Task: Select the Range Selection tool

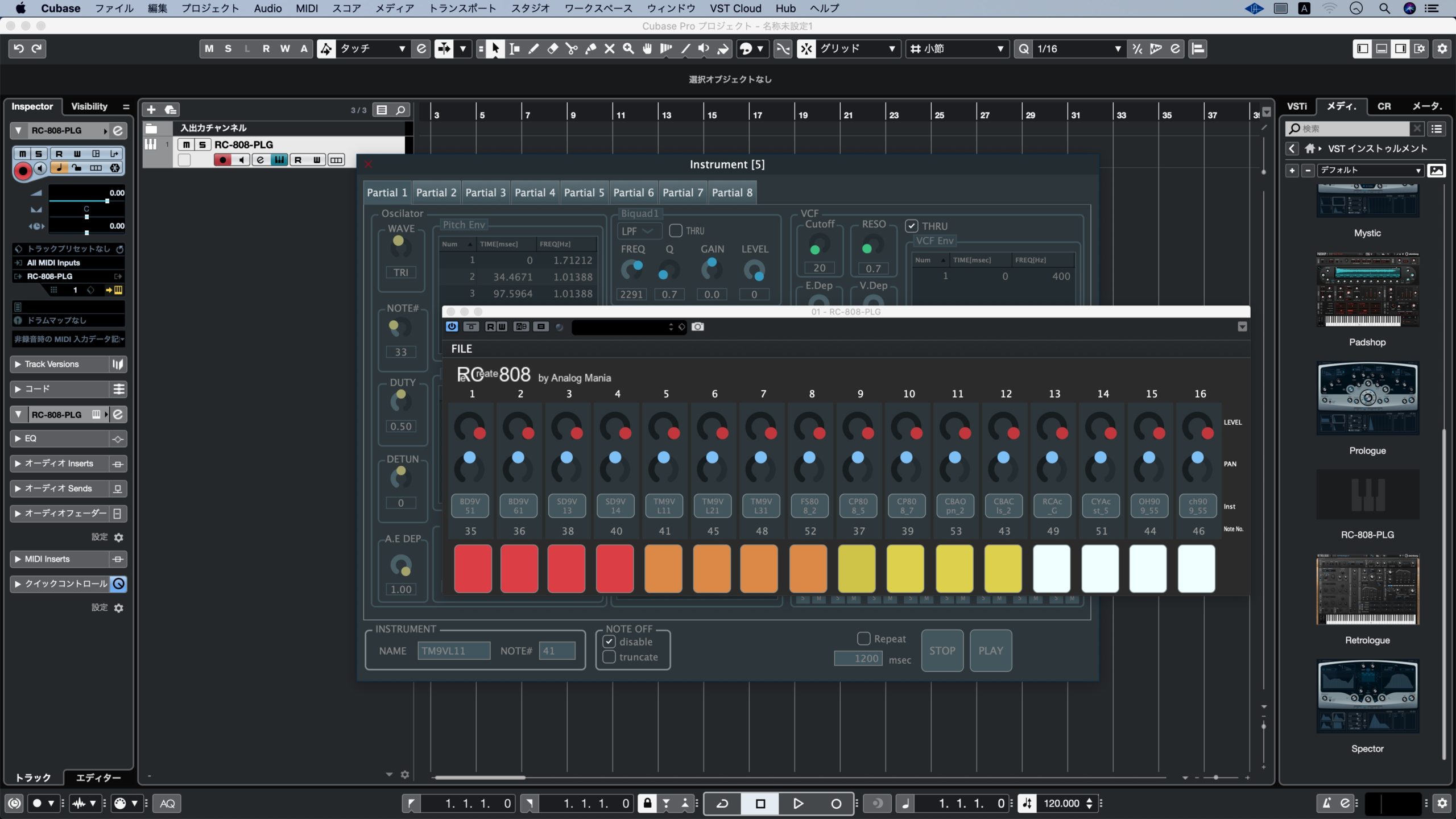Action: [x=515, y=49]
